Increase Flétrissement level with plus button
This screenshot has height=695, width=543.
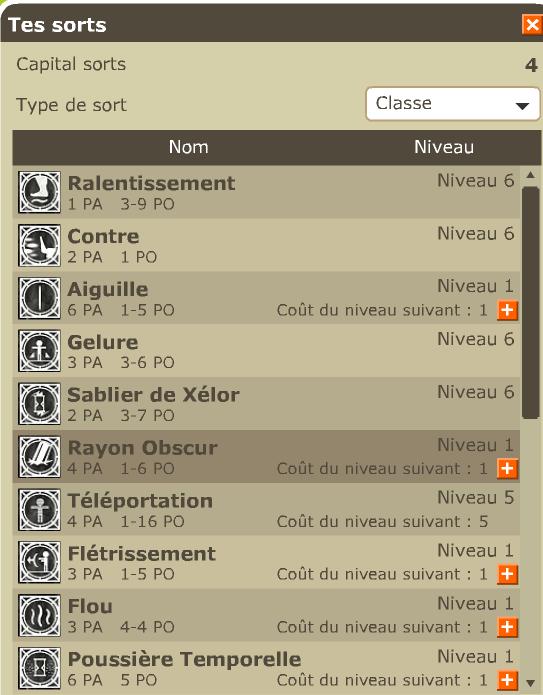pyautogui.click(x=508, y=574)
